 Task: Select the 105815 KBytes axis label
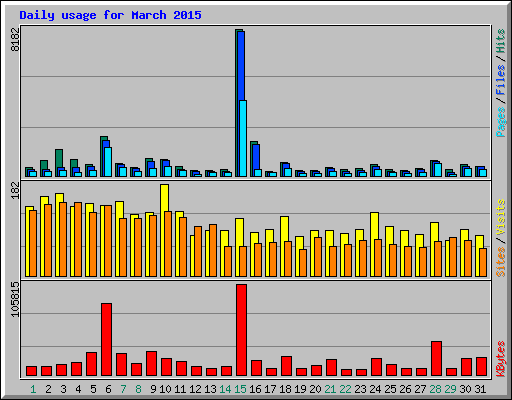tap(15, 299)
